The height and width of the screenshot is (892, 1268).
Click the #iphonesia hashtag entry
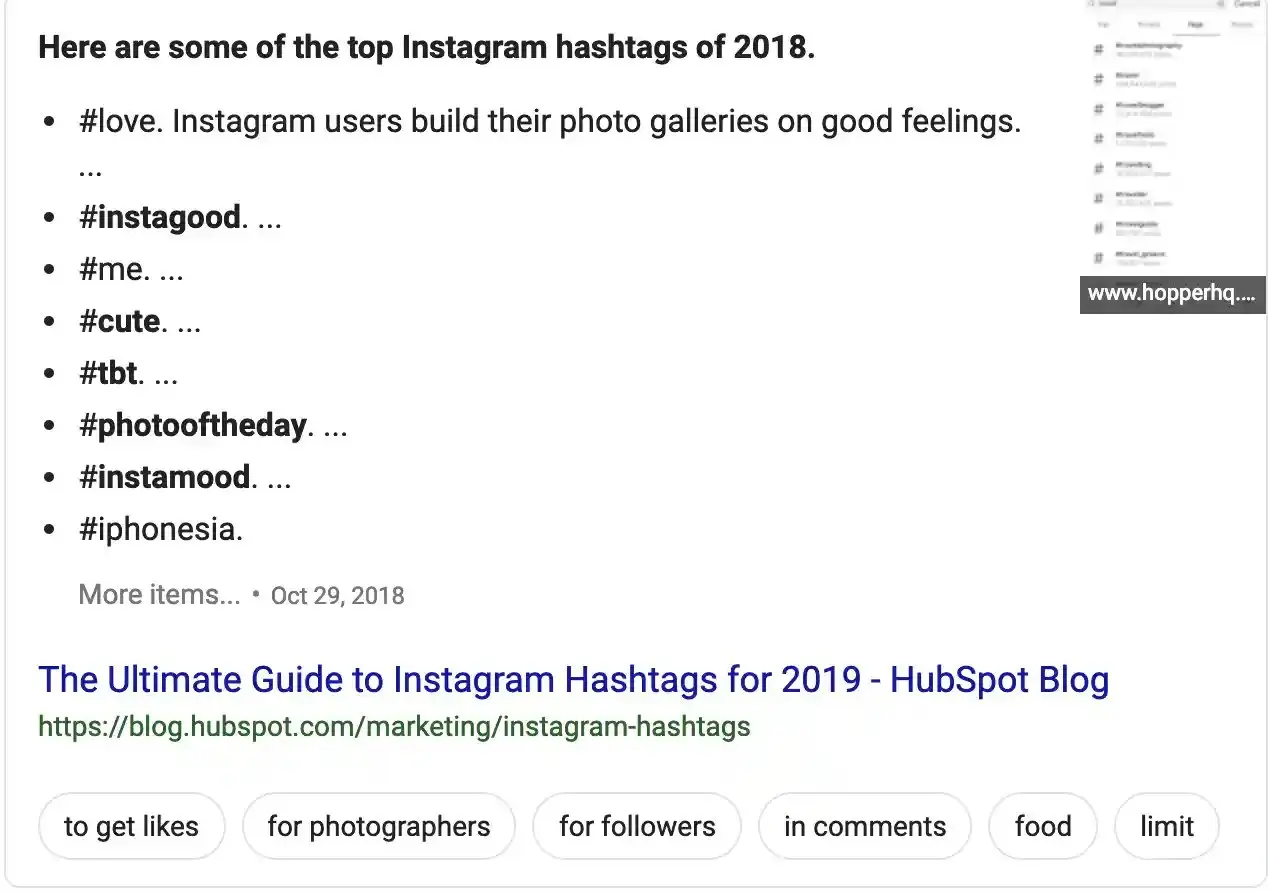coord(161,529)
